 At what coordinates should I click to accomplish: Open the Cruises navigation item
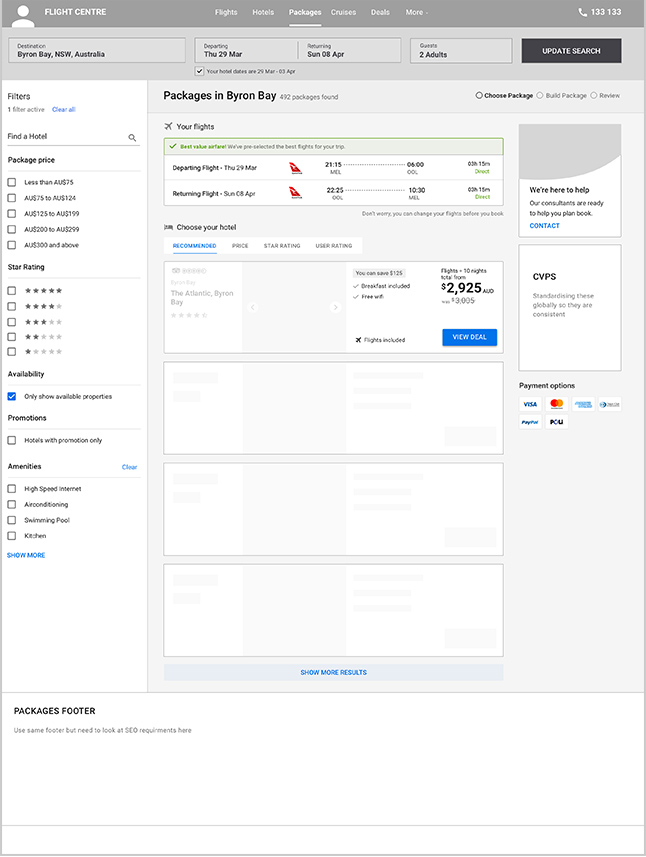pyautogui.click(x=343, y=12)
